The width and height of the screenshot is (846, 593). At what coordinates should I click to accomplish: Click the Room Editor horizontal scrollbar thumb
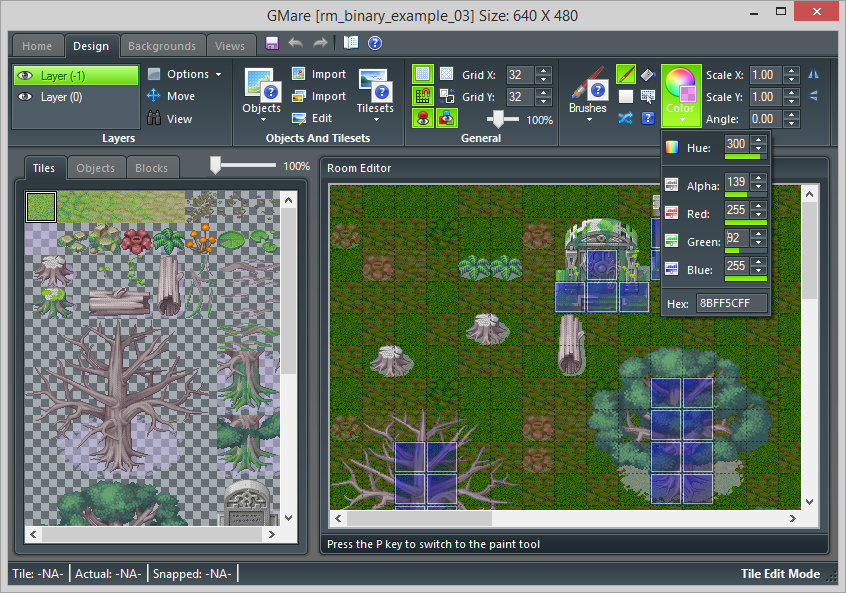pyautogui.click(x=419, y=519)
